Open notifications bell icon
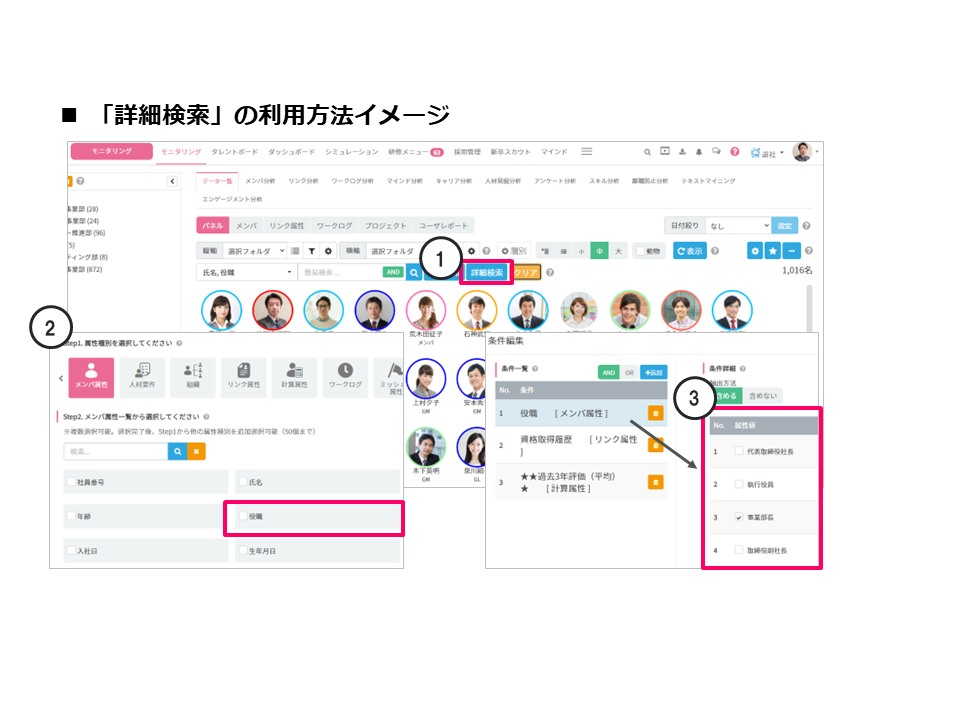960x720 pixels. pyautogui.click(x=699, y=152)
